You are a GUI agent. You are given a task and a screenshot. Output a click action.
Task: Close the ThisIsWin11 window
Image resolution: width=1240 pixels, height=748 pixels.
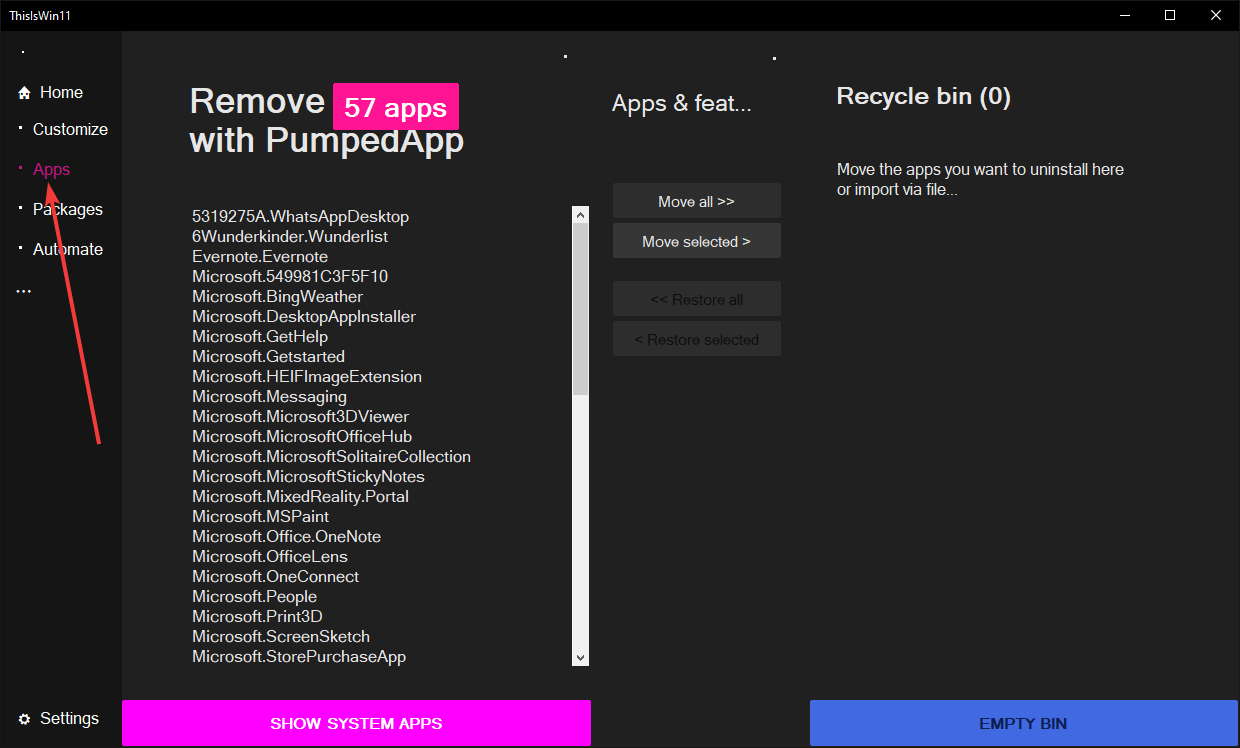1216,15
